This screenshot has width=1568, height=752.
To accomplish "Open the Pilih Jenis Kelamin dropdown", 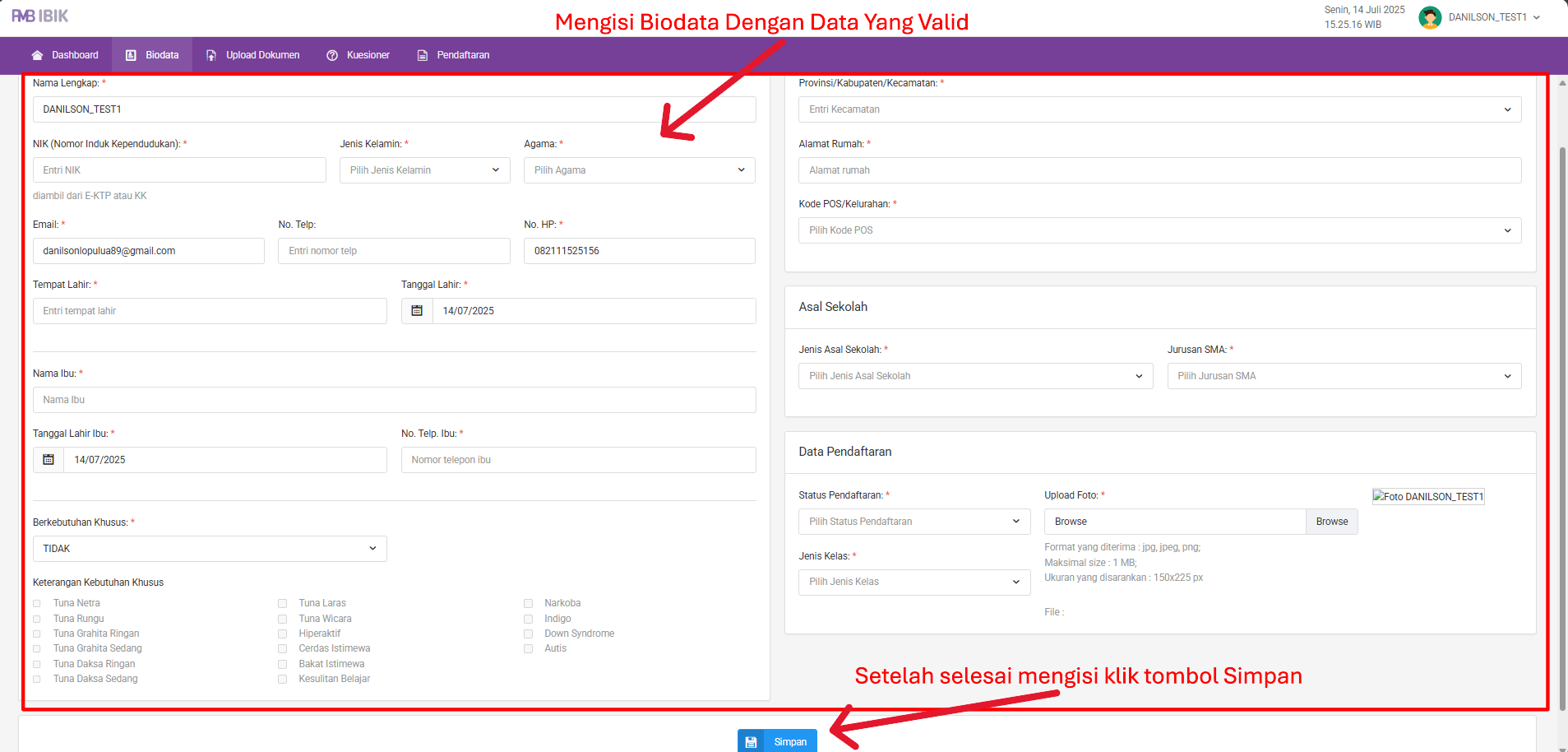I will click(424, 170).
